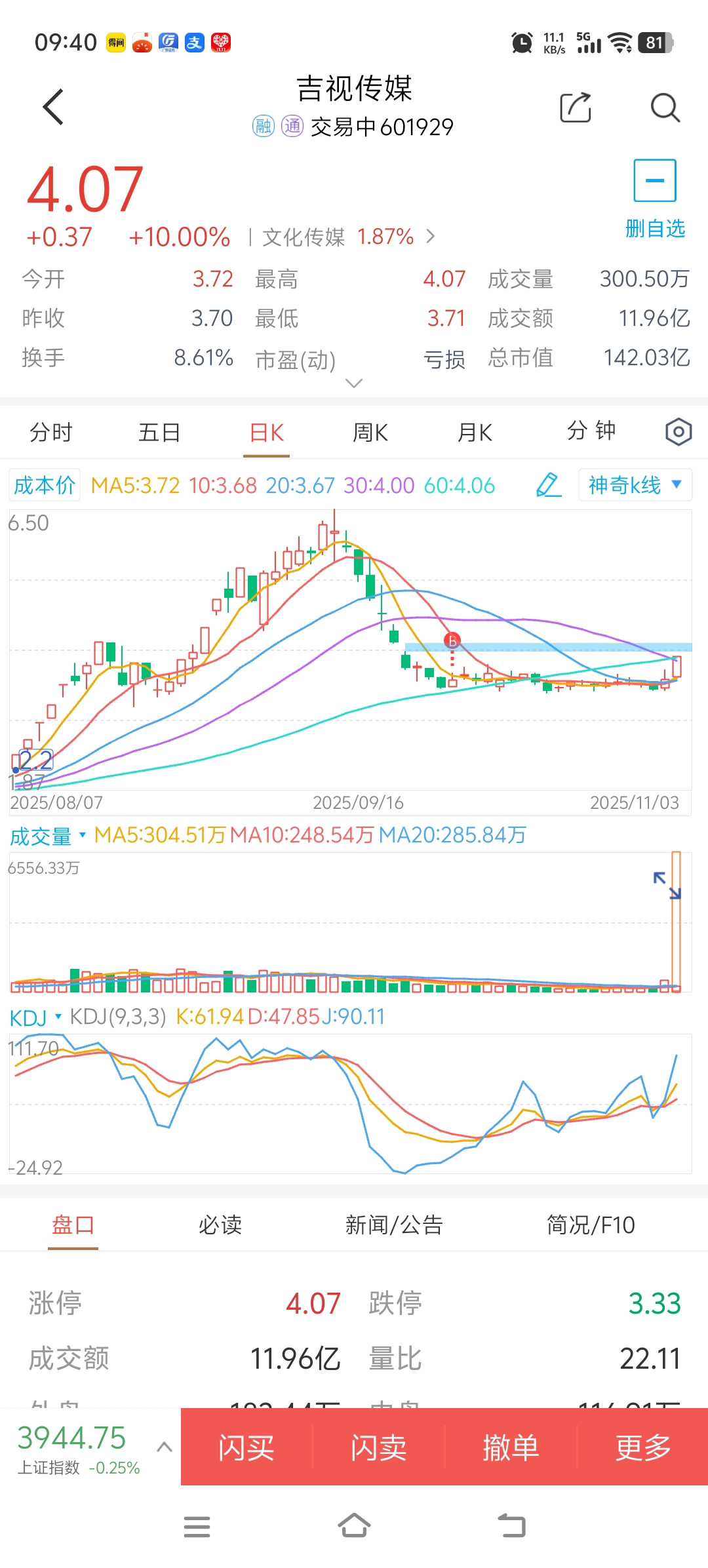
Task: Switch to the 月K chart tab
Action: click(475, 433)
